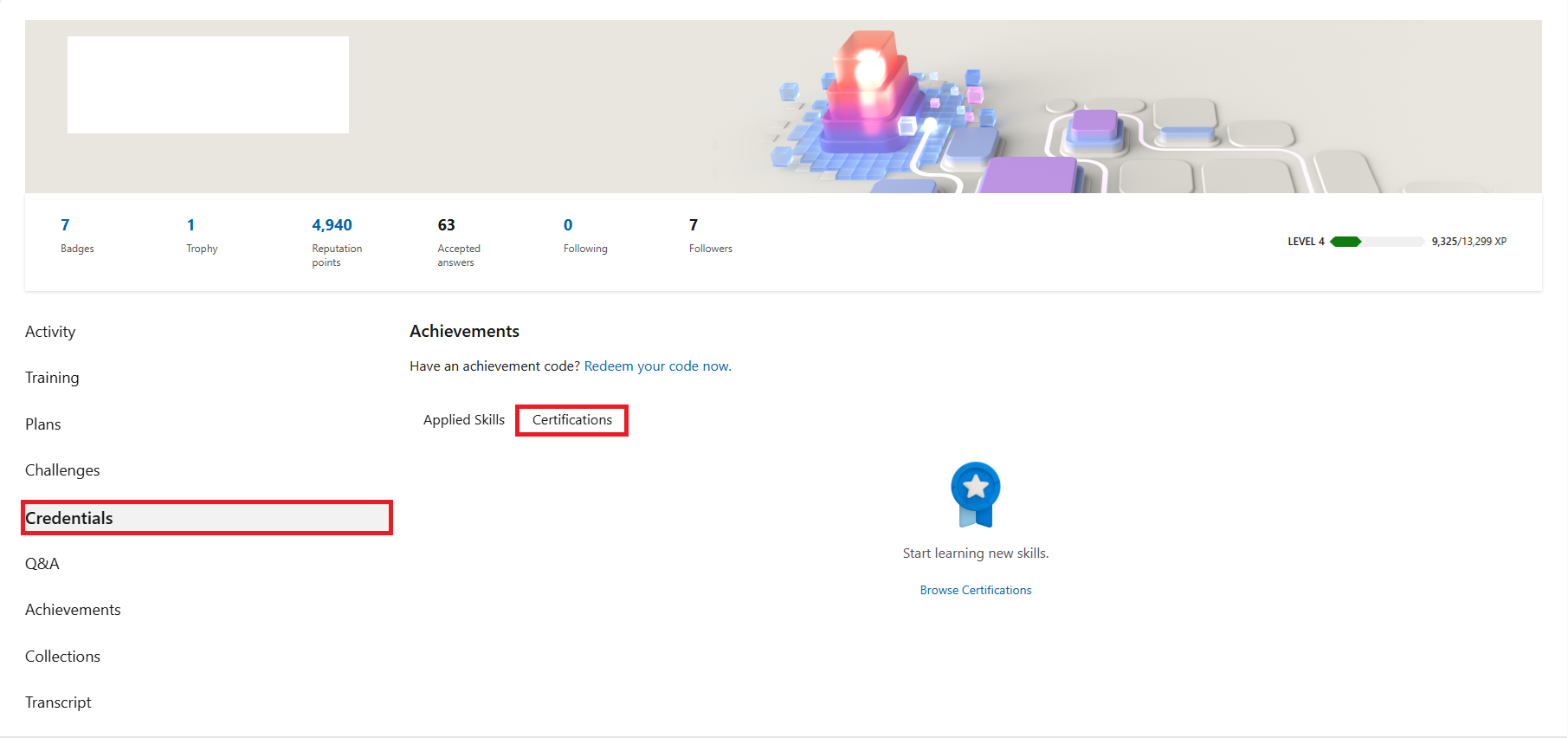Click the 63 Accepted answers stat
This screenshot has height=738, width=1568.
pos(459,243)
